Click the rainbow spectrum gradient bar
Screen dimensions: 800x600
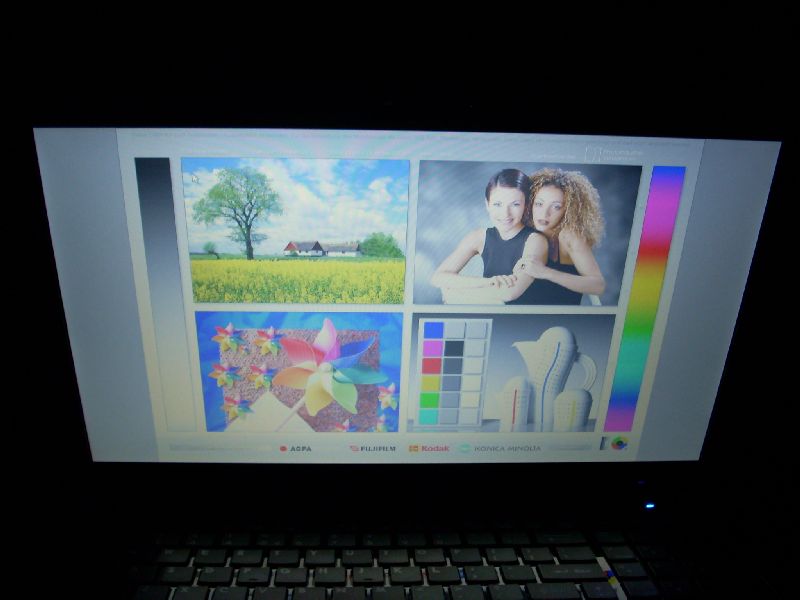coord(645,299)
